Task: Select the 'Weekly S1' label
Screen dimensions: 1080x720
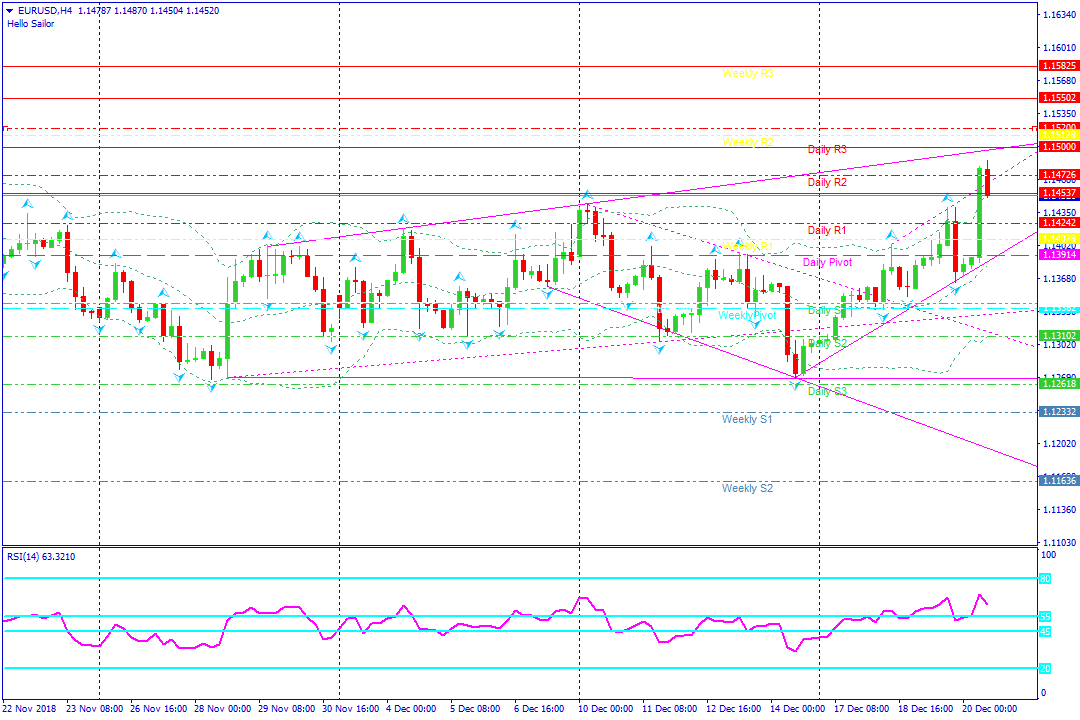Action: coord(747,419)
